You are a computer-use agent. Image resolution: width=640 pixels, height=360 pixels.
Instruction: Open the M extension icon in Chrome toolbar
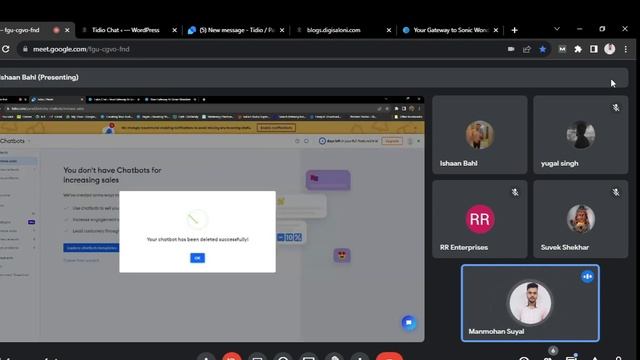[x=562, y=49]
